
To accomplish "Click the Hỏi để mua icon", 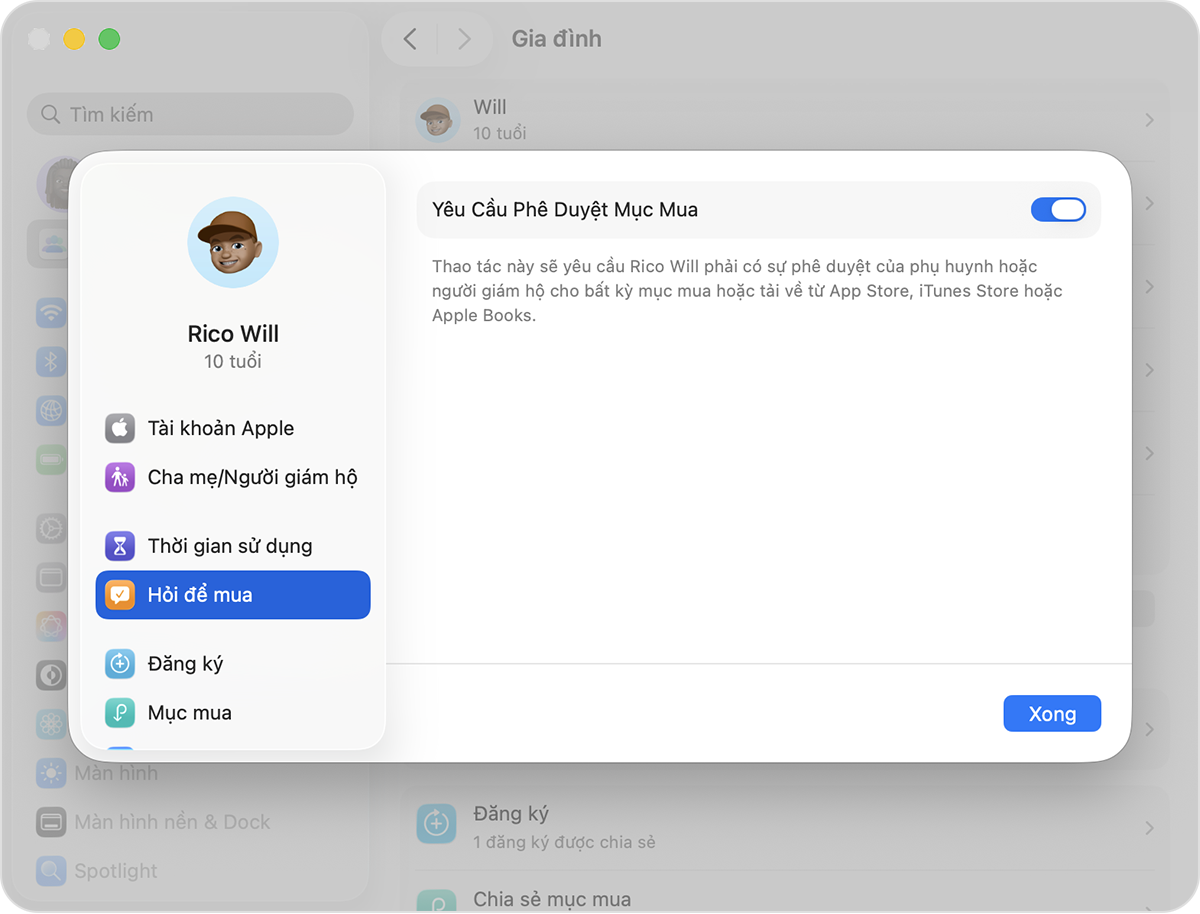I will [x=120, y=595].
